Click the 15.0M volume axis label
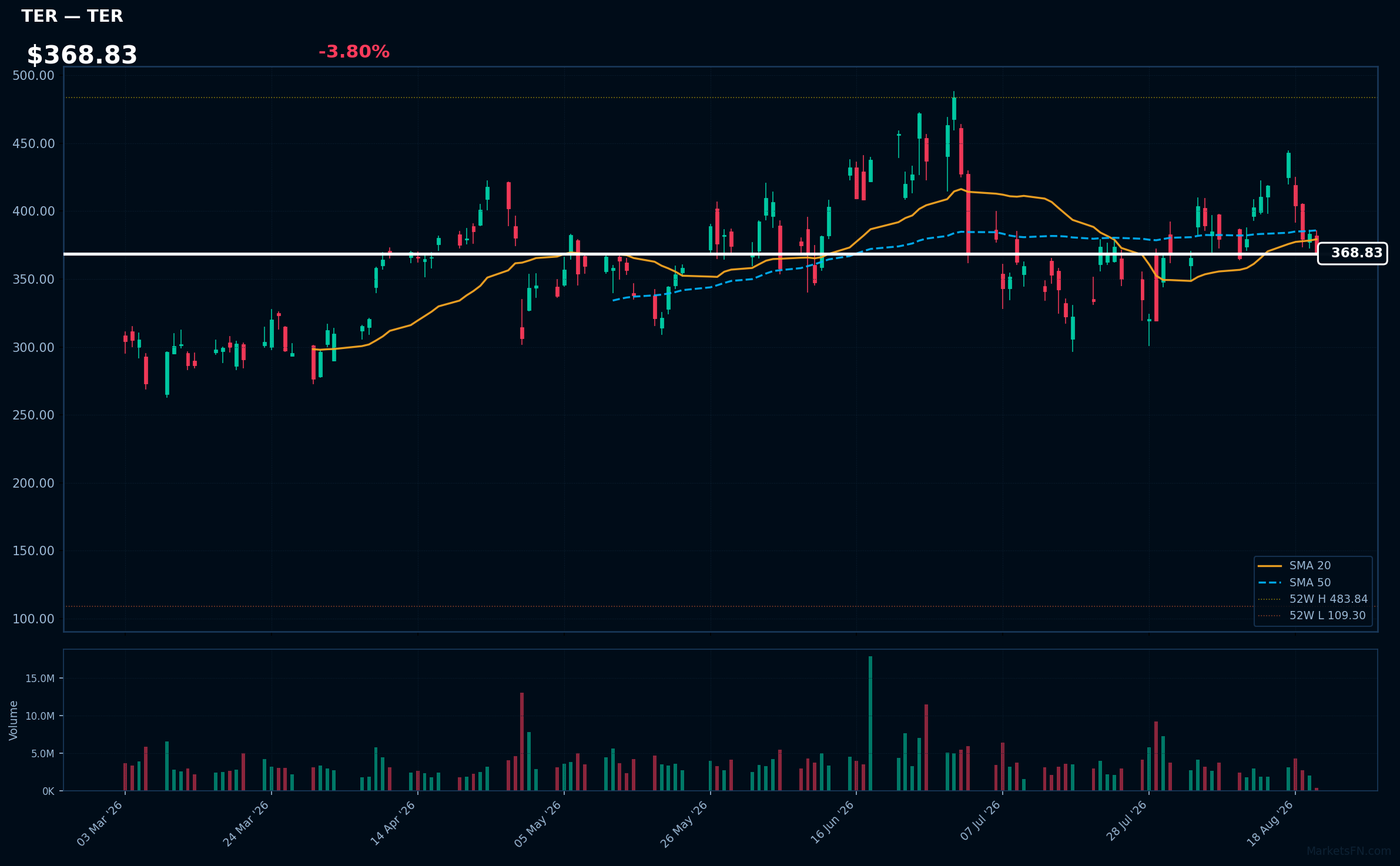 (40, 679)
